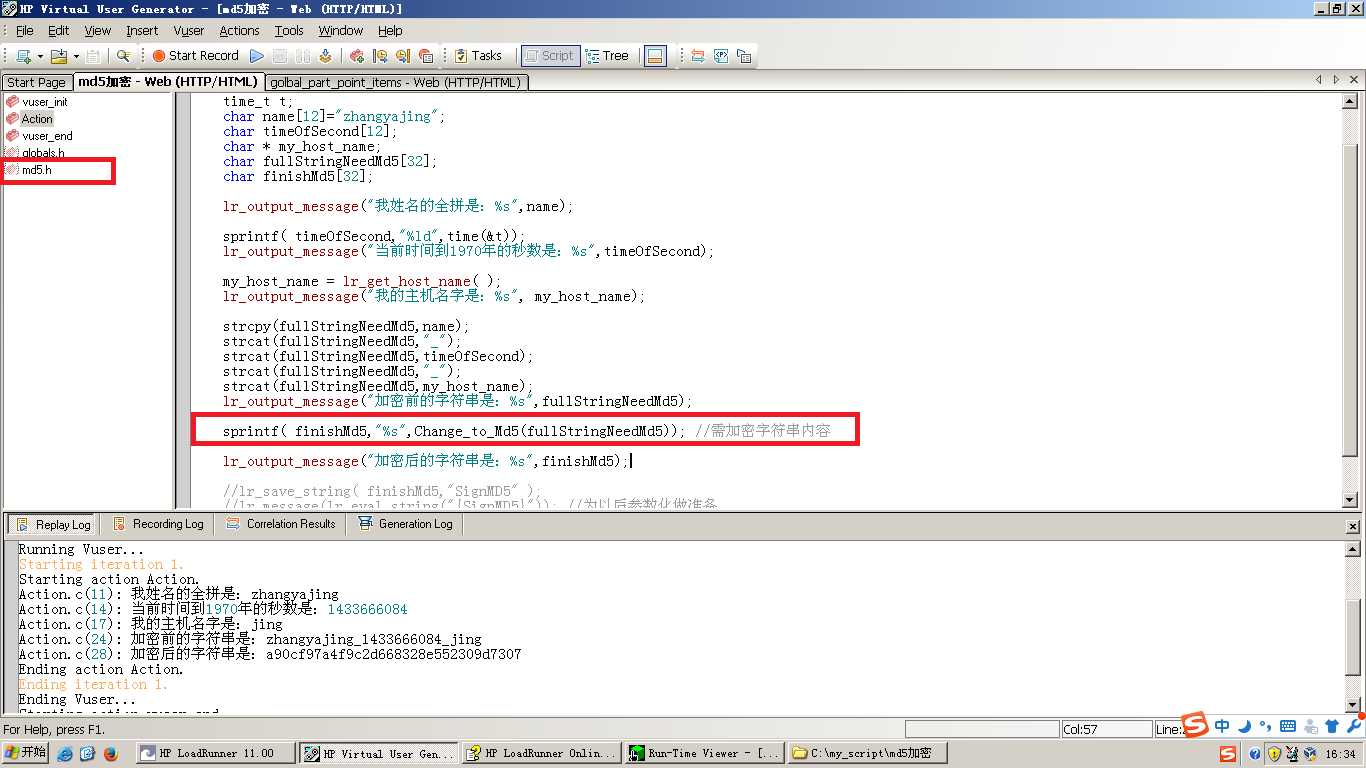Click code editor scrollbar down arrow

[1350, 499]
